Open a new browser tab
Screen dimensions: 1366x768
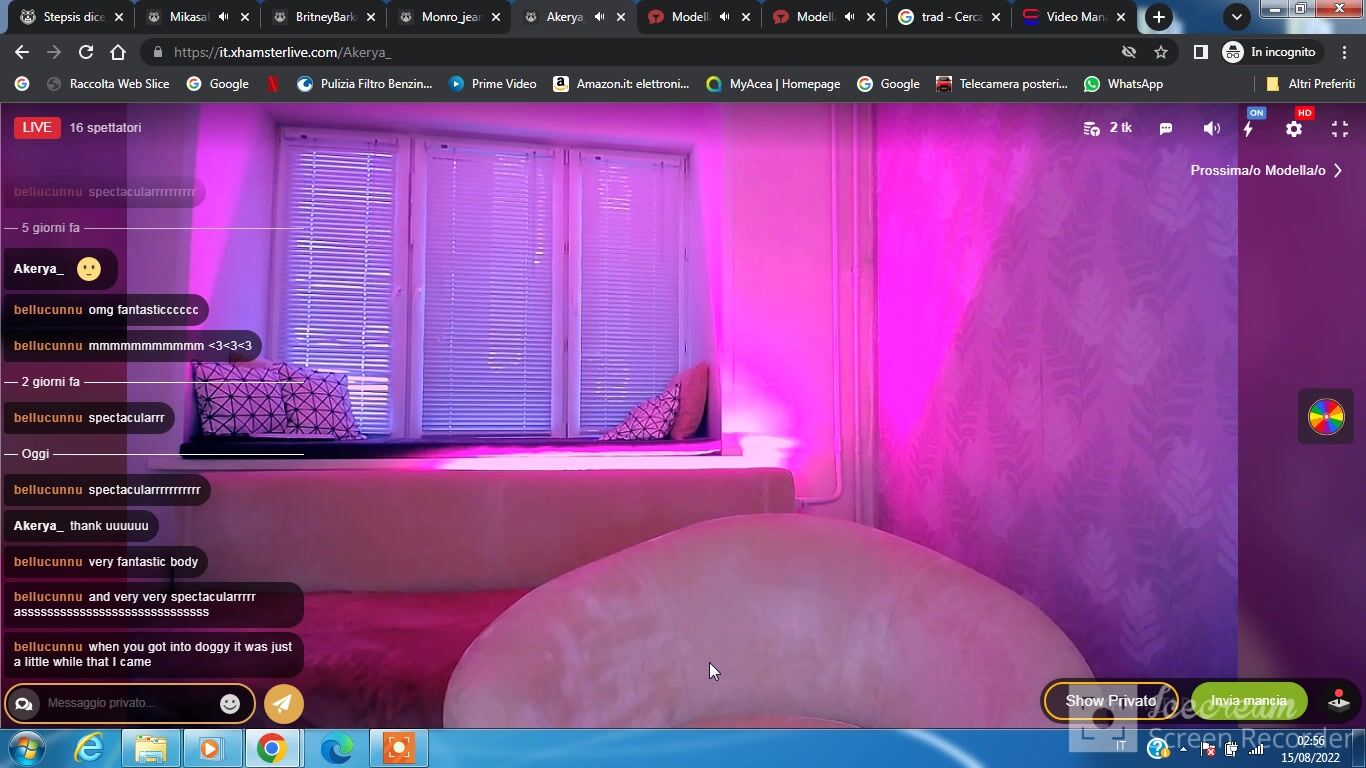1158,17
